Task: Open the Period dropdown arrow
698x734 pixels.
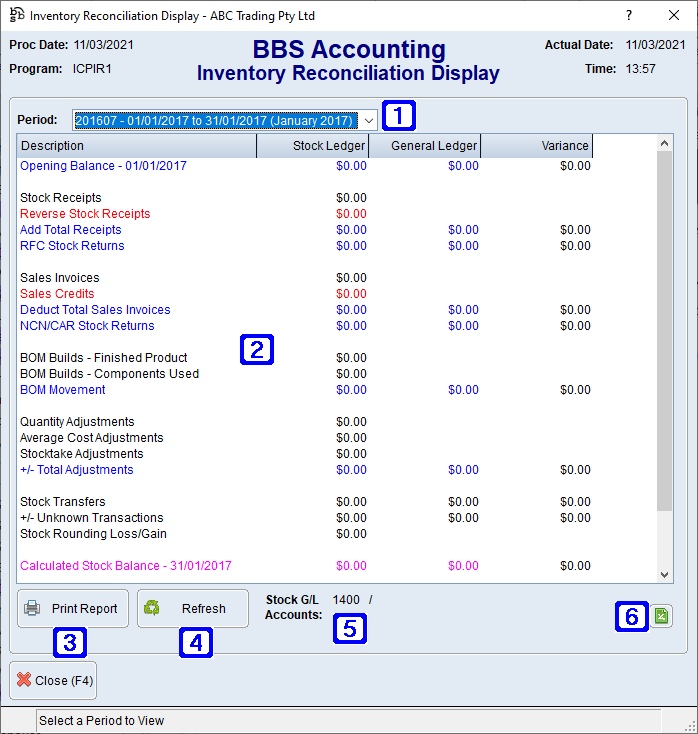Action: (369, 121)
